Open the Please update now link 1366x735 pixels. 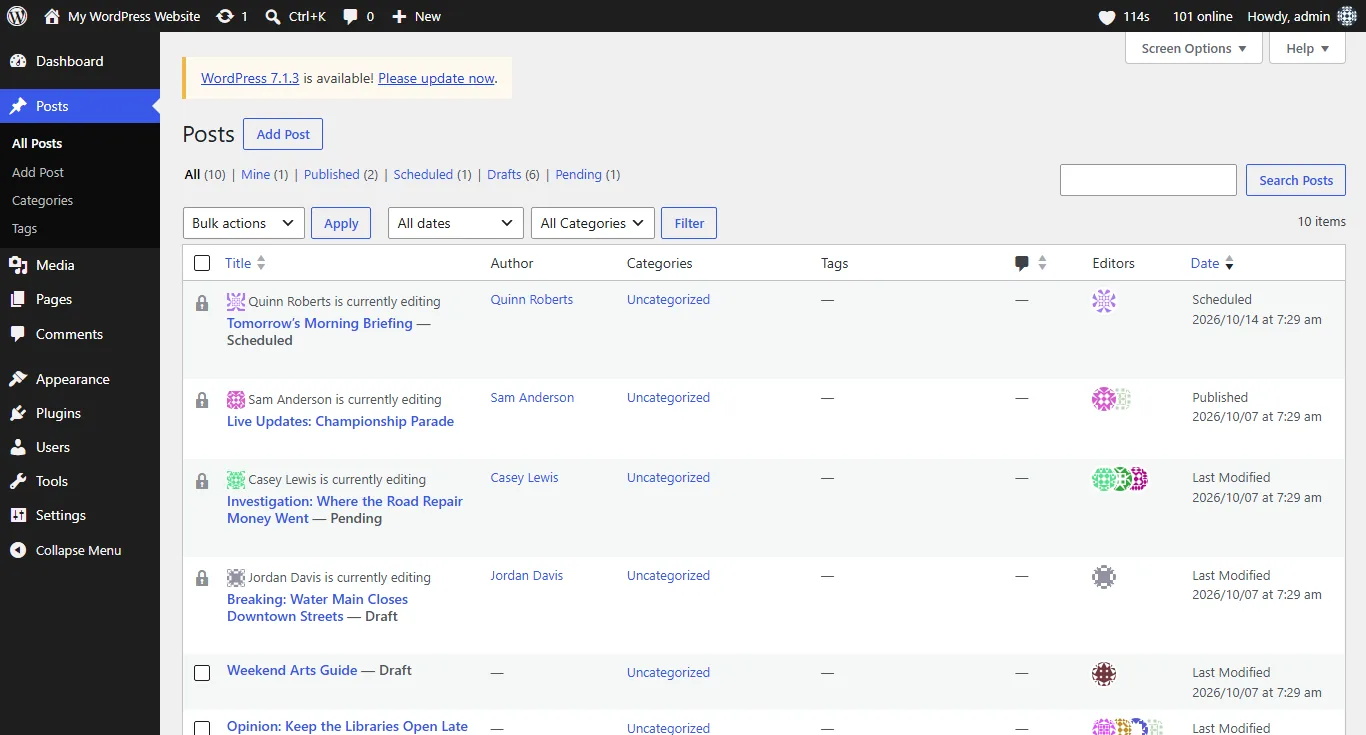coord(436,78)
